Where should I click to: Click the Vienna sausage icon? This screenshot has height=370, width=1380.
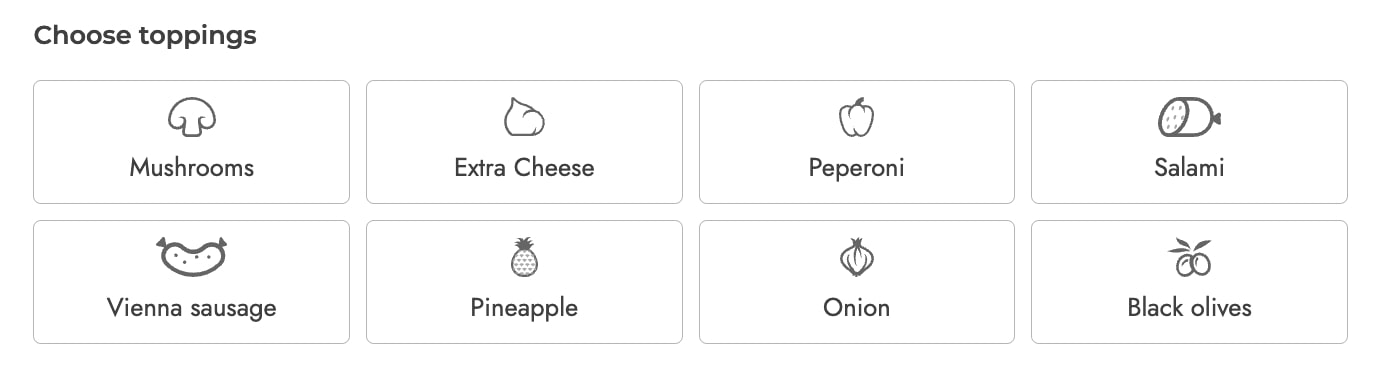[x=191, y=257]
